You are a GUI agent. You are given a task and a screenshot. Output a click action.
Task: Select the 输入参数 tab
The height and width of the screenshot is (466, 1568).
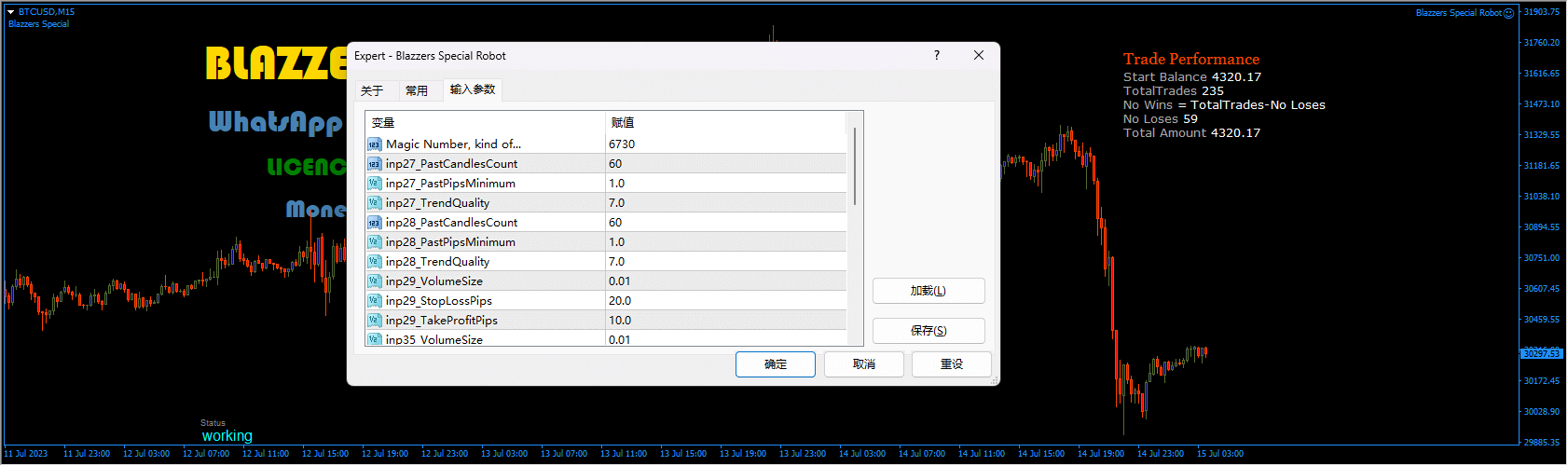coord(473,89)
